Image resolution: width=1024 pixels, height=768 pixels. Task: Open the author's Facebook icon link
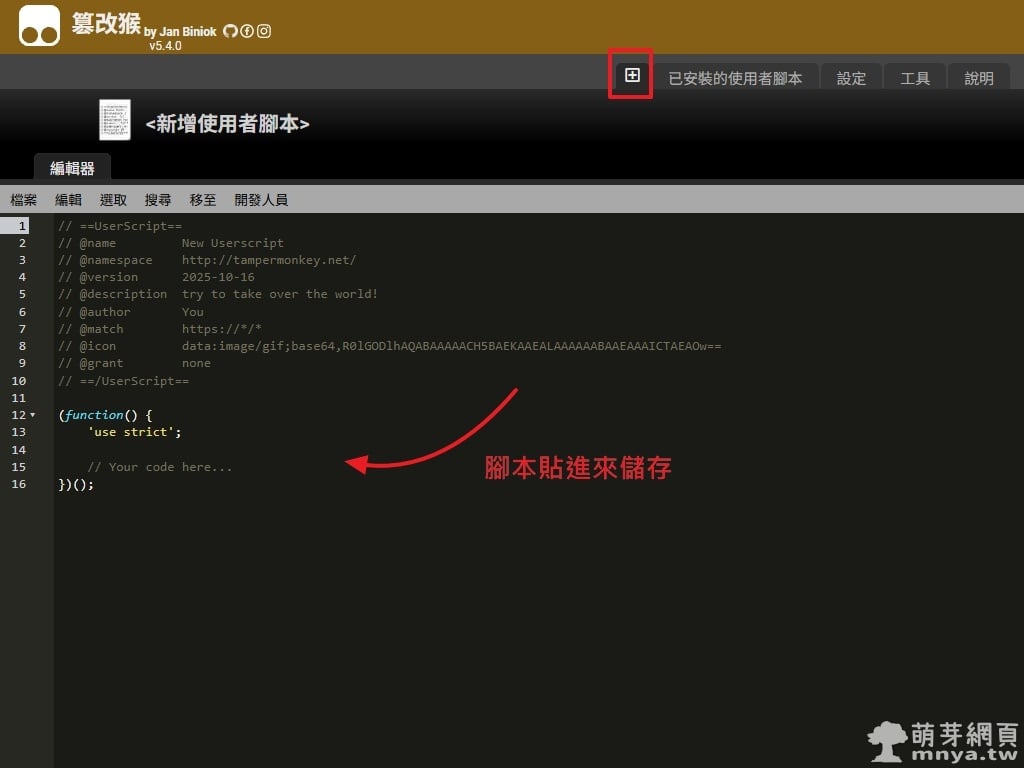pyautogui.click(x=247, y=31)
